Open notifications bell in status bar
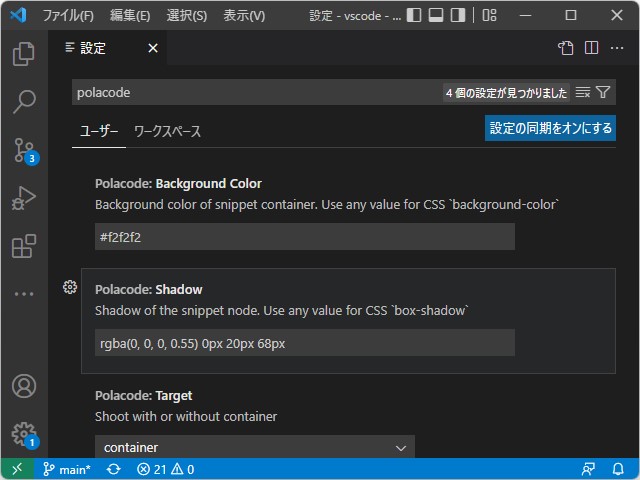 pyautogui.click(x=618, y=469)
